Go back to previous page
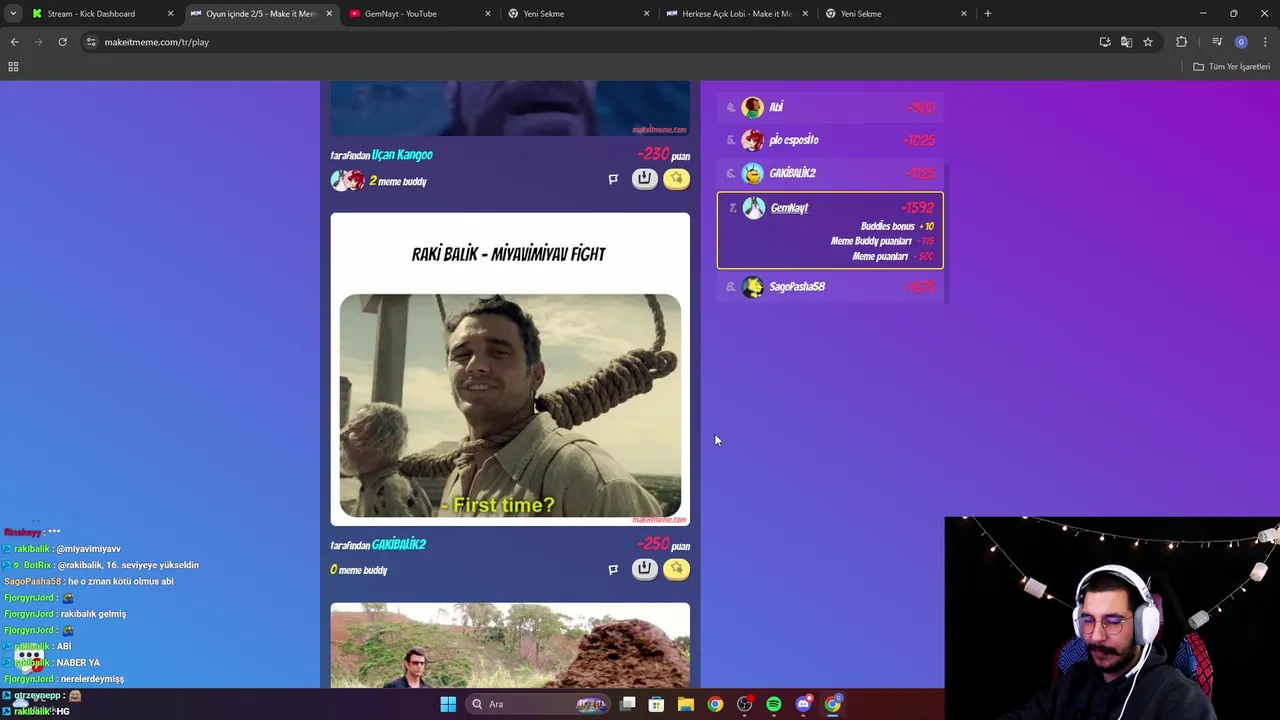This screenshot has height=720, width=1280. (14, 42)
